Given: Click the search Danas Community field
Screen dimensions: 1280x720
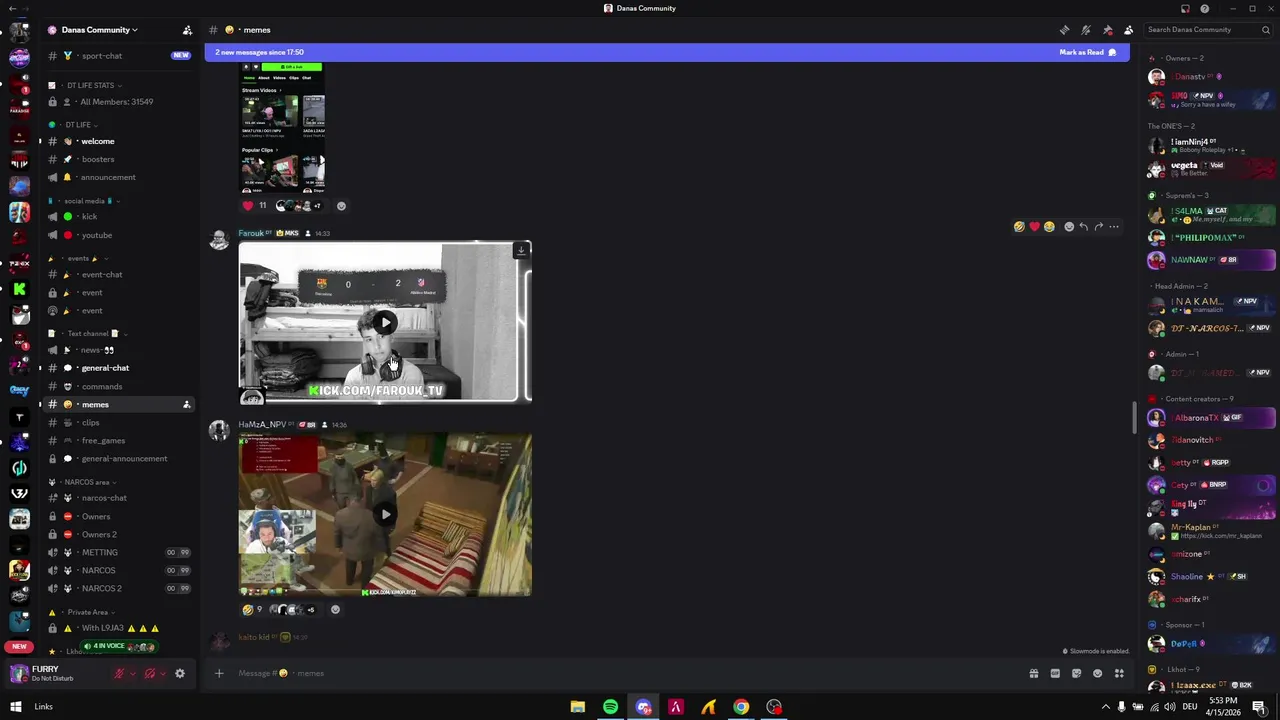Looking at the screenshot, I should tap(1208, 30).
